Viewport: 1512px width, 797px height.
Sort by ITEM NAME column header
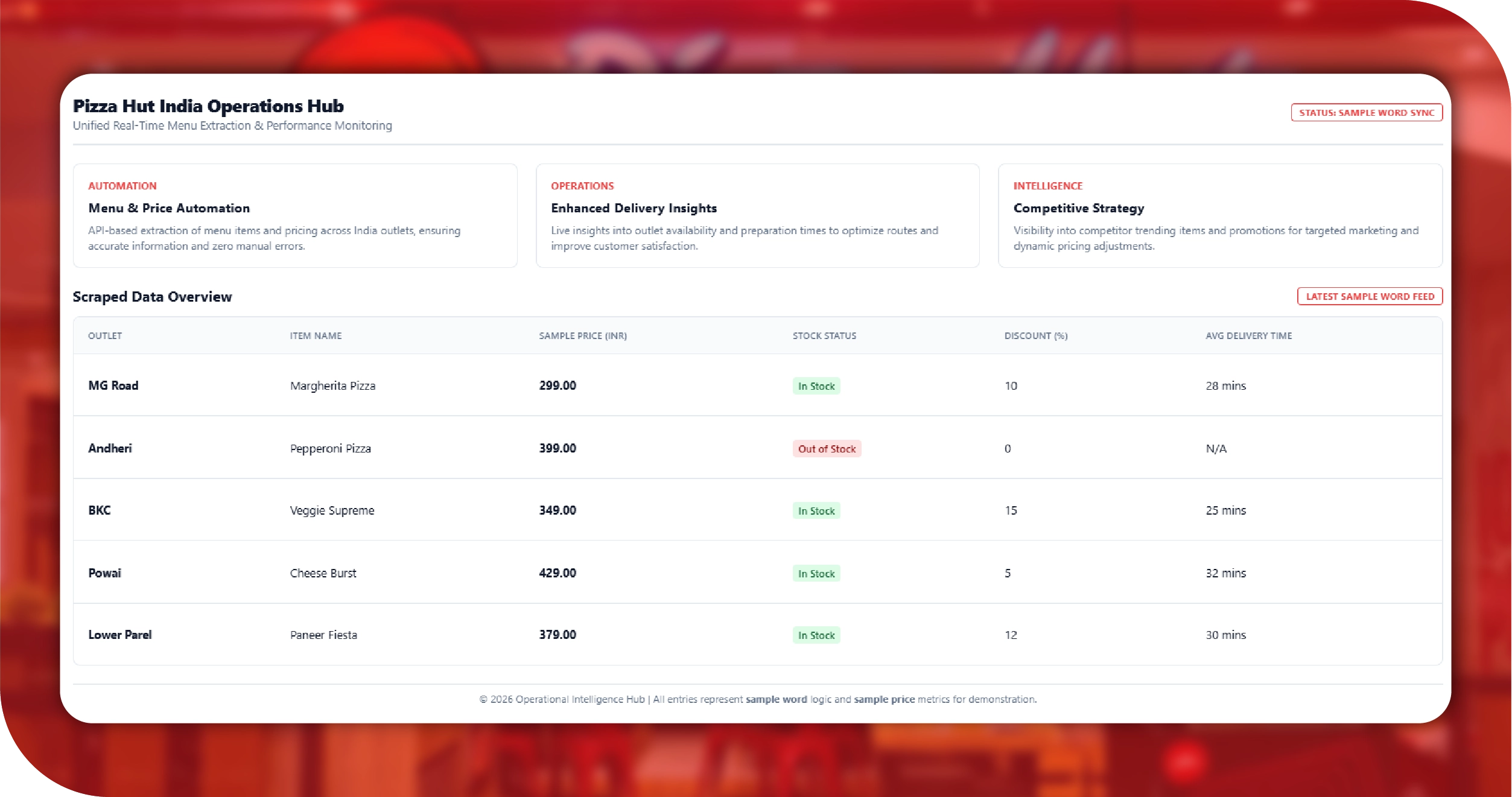click(316, 336)
